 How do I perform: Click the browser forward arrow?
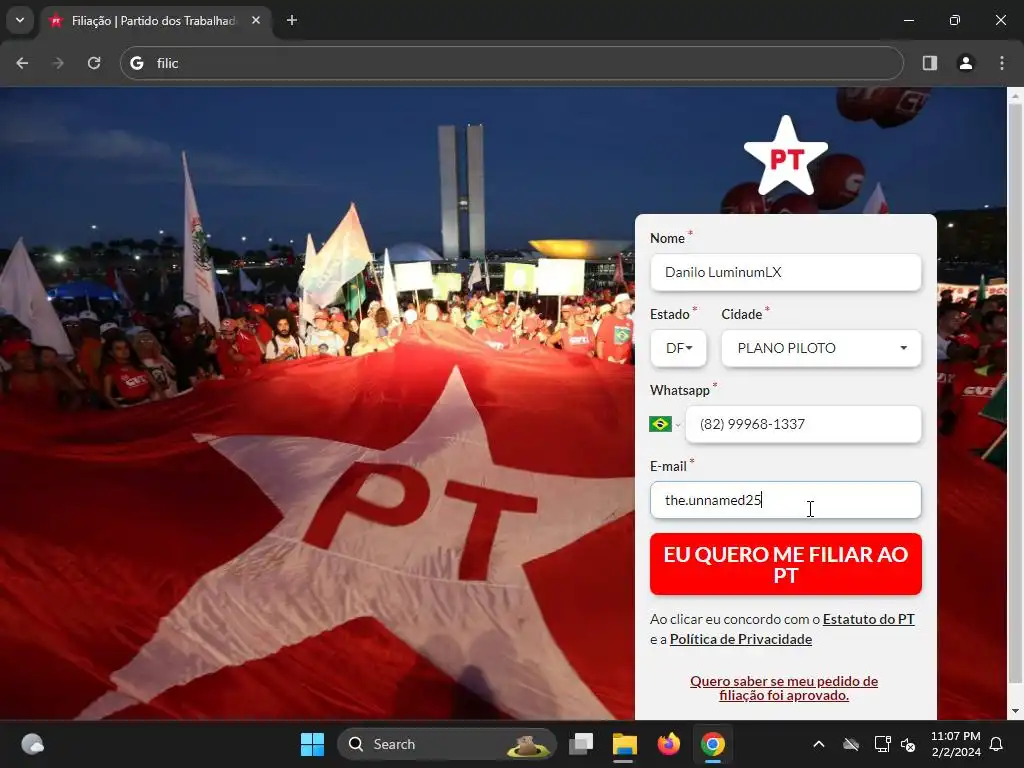click(58, 63)
